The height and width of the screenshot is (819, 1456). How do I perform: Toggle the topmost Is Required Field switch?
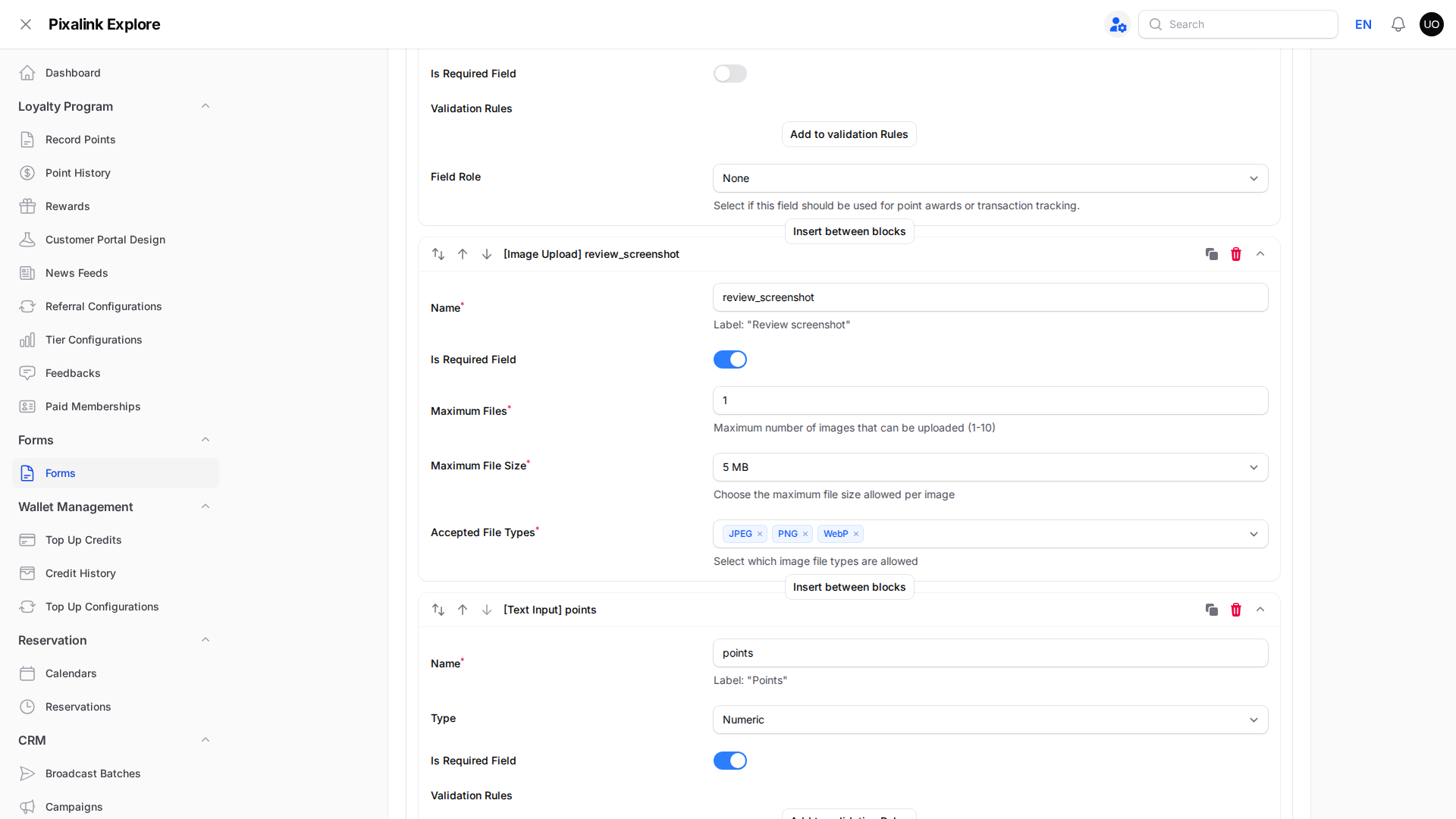[x=730, y=74]
